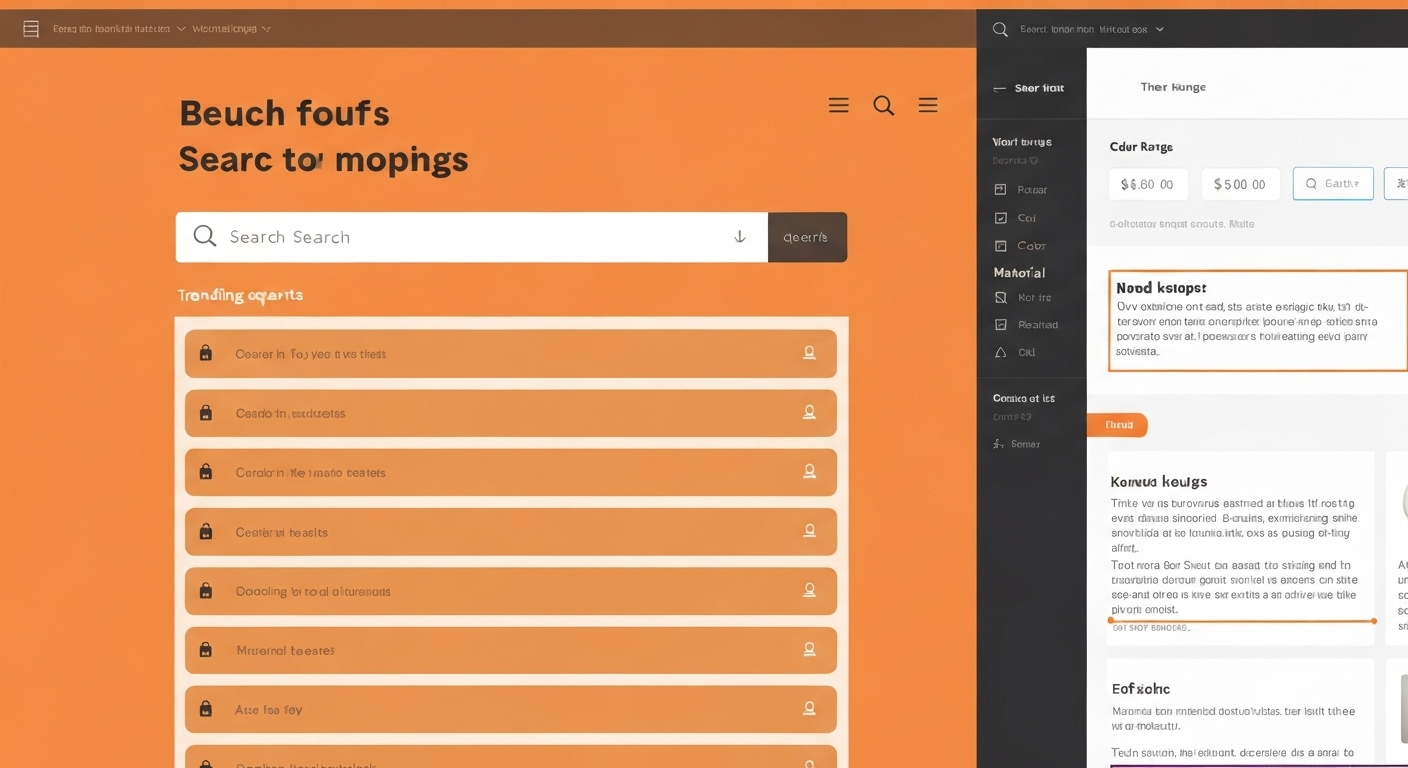Viewport: 1408px width, 768px height.
Task: Click the header magnifier search icon
Action: pyautogui.click(x=883, y=105)
